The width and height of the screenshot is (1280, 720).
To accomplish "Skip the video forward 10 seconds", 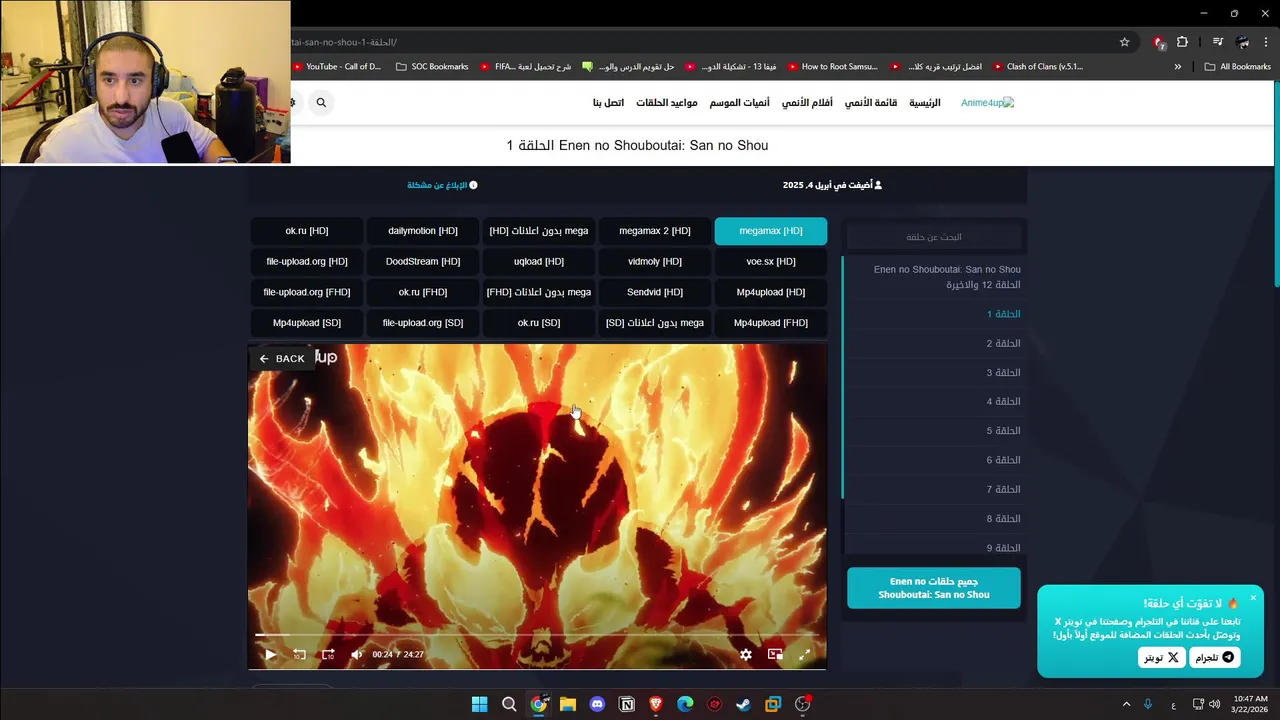I will pyautogui.click(x=327, y=654).
